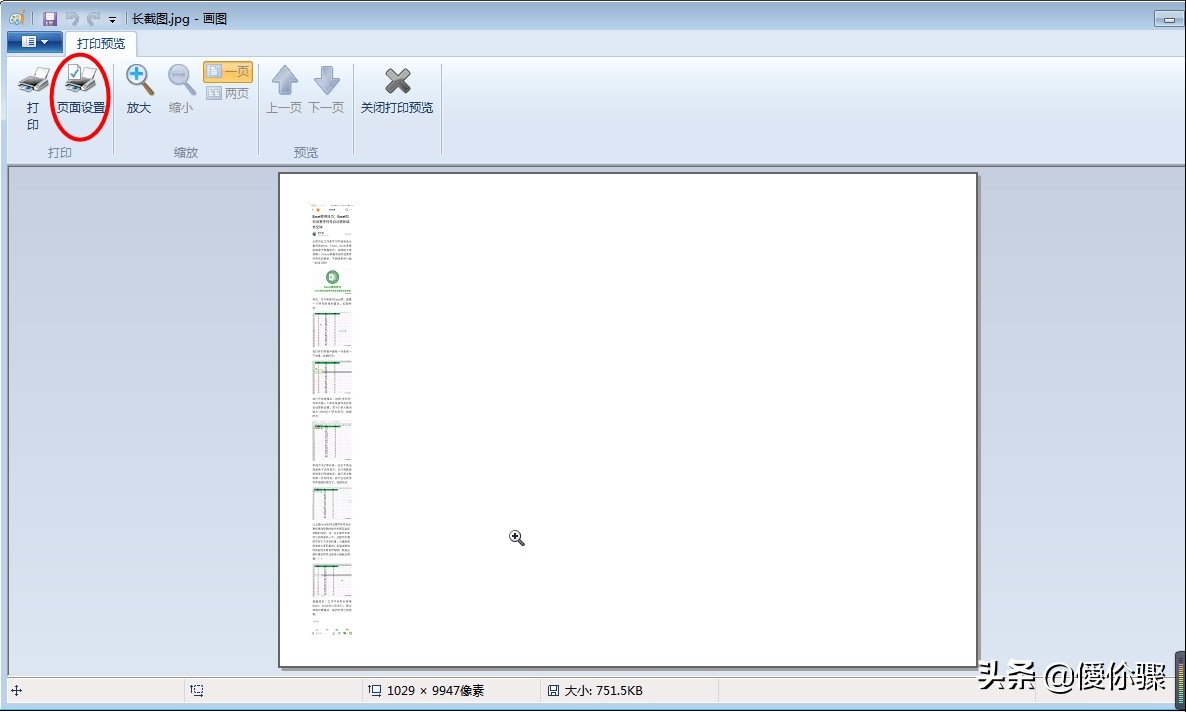Click the Save floppy disk icon
The width and height of the screenshot is (1186, 712).
point(49,19)
